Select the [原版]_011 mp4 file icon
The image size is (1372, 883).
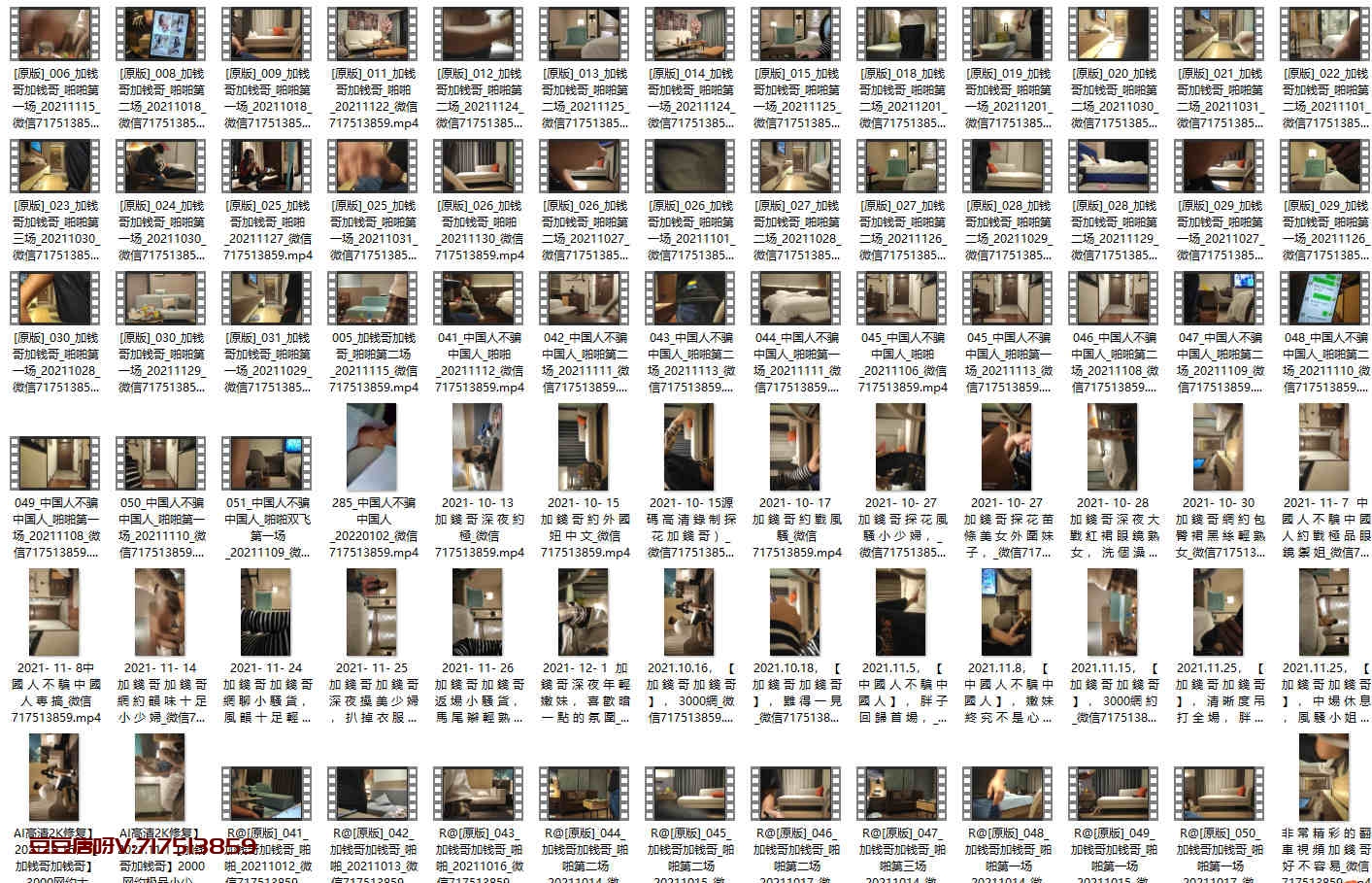pos(374,34)
